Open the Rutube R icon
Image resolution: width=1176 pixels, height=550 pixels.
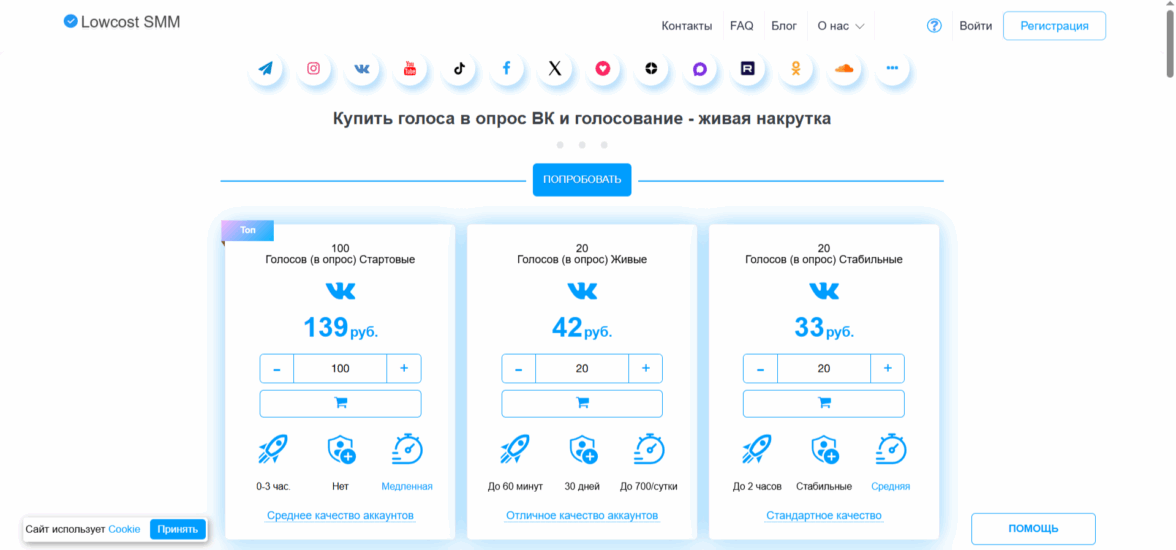tap(747, 68)
